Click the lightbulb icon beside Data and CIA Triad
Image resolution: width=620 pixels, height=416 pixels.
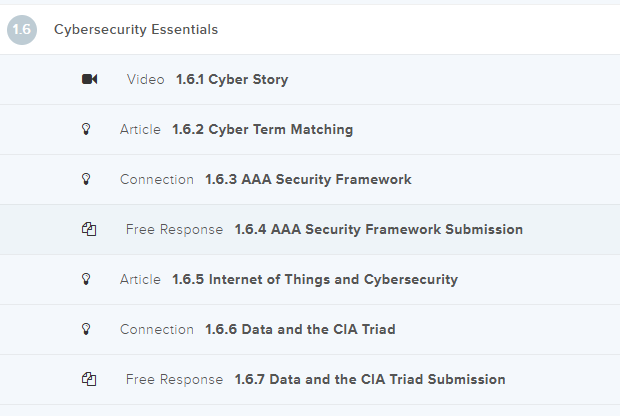point(85,330)
